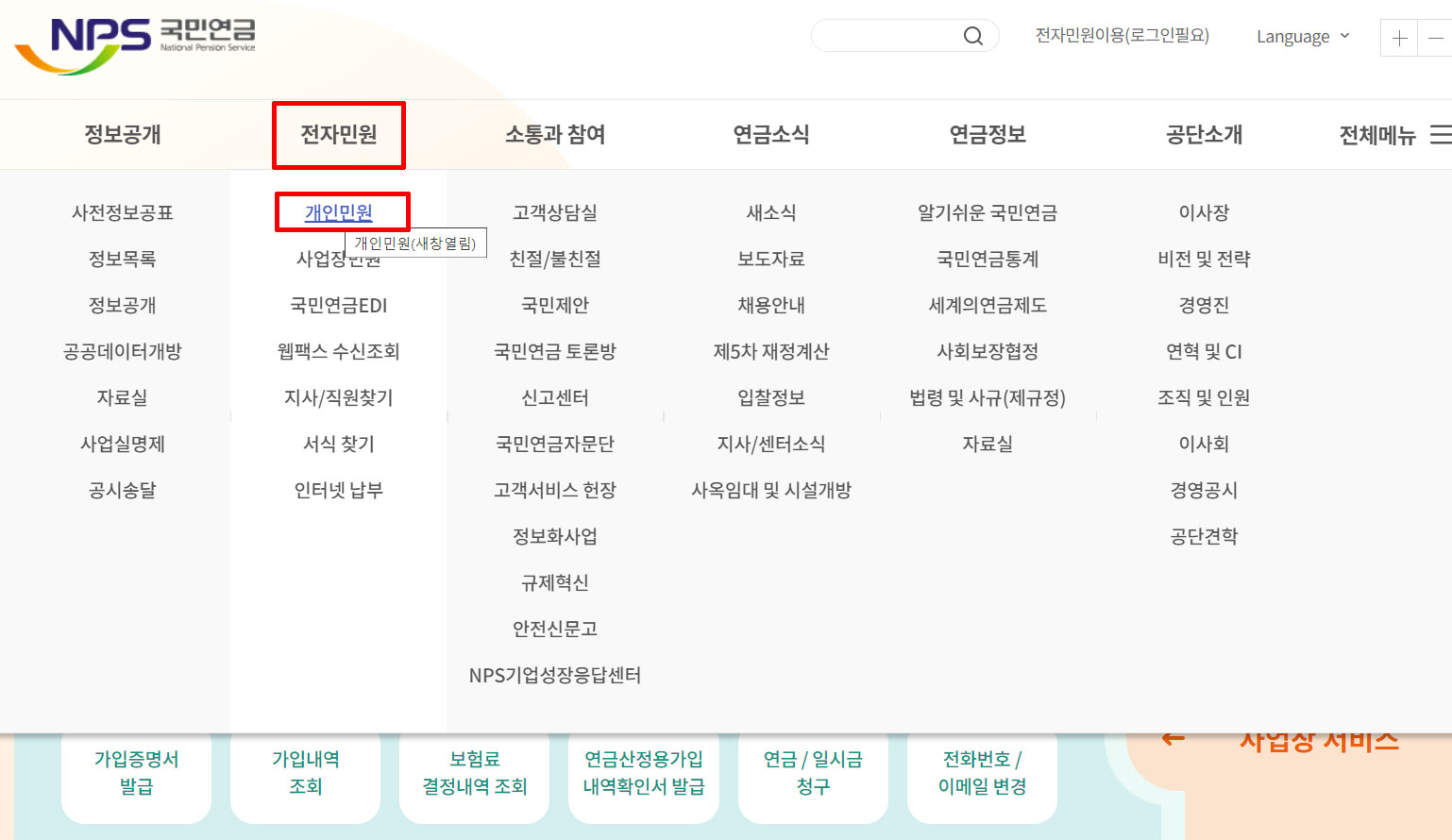1452x840 pixels.
Task: Click the search magnifier icon
Action: [x=972, y=35]
